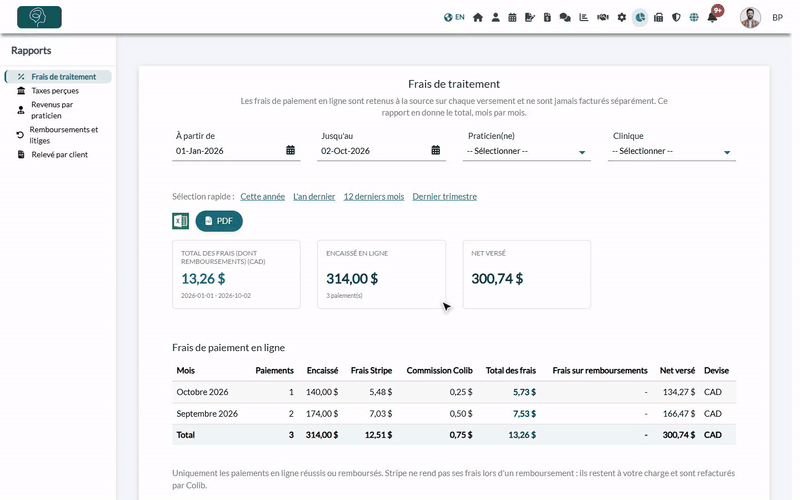Click the Net versé column header
This screenshot has width=800, height=500.
677,370
